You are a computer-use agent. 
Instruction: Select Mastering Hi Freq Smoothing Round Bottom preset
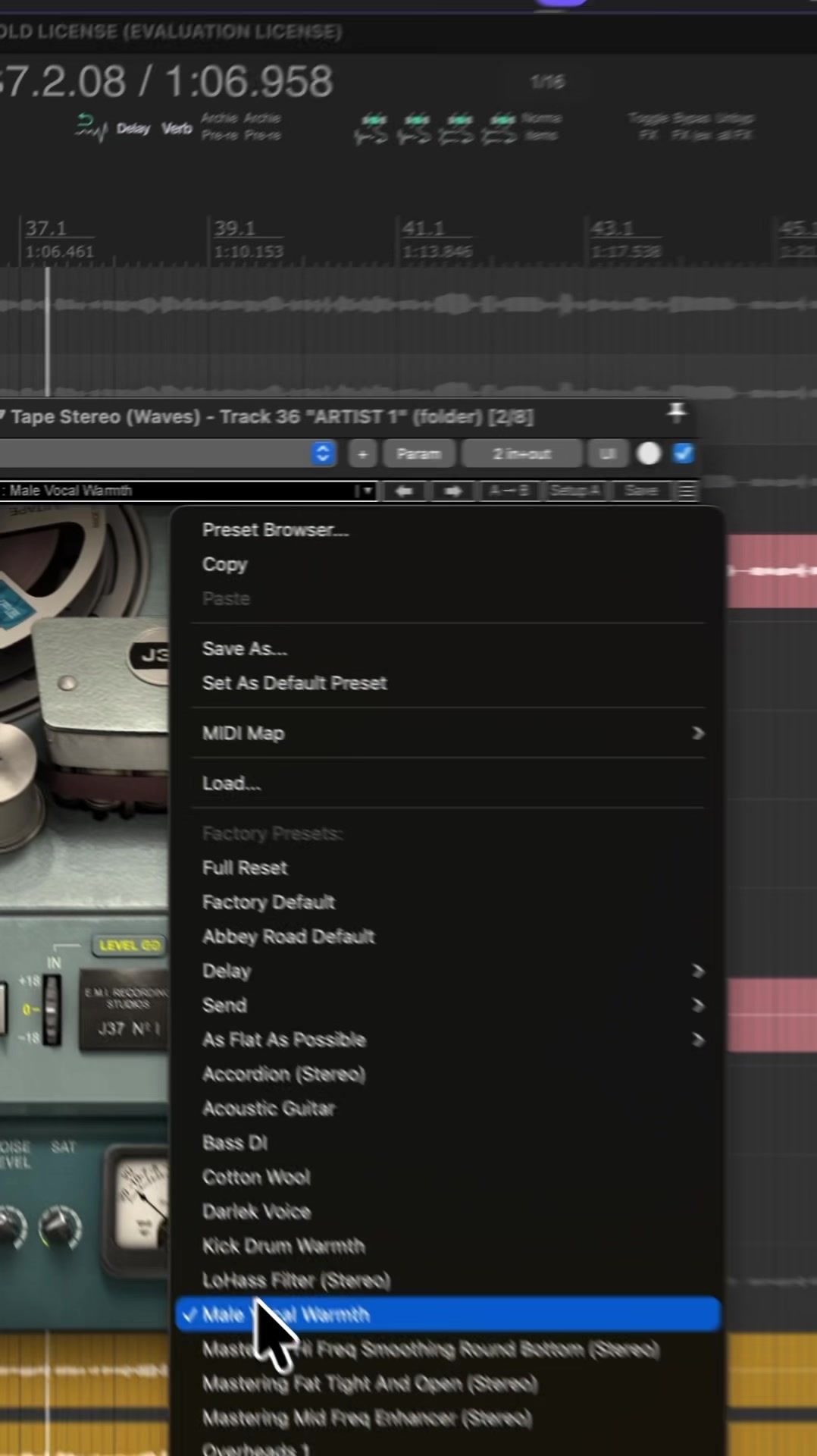(x=447, y=1349)
